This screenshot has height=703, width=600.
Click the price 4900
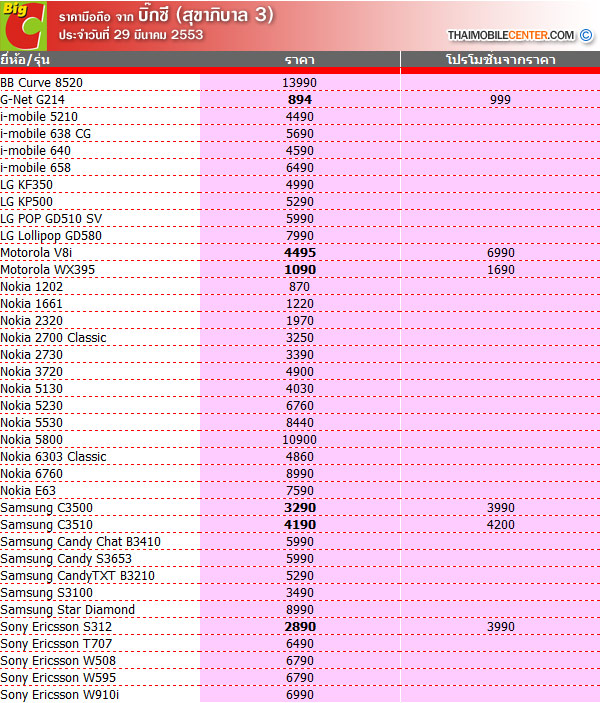coord(300,373)
